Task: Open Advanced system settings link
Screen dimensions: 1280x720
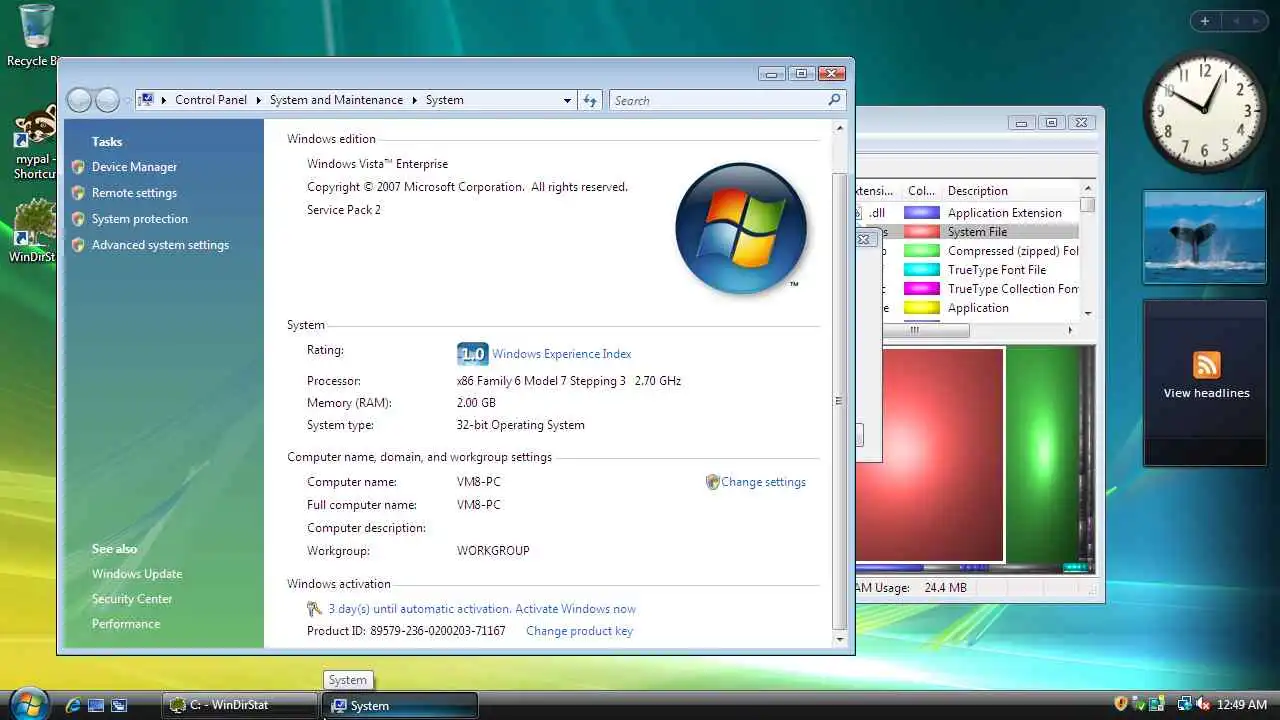Action: (160, 245)
